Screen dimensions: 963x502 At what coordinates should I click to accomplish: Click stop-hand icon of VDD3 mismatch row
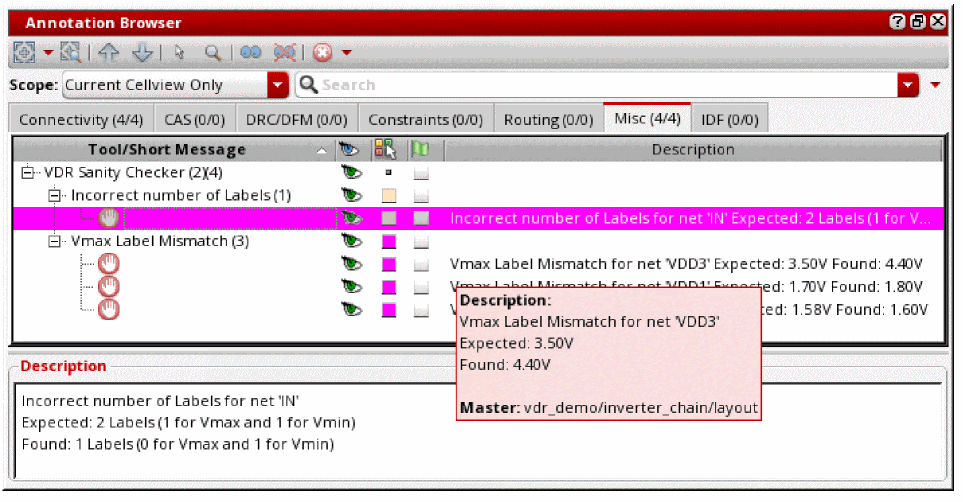tap(109, 264)
